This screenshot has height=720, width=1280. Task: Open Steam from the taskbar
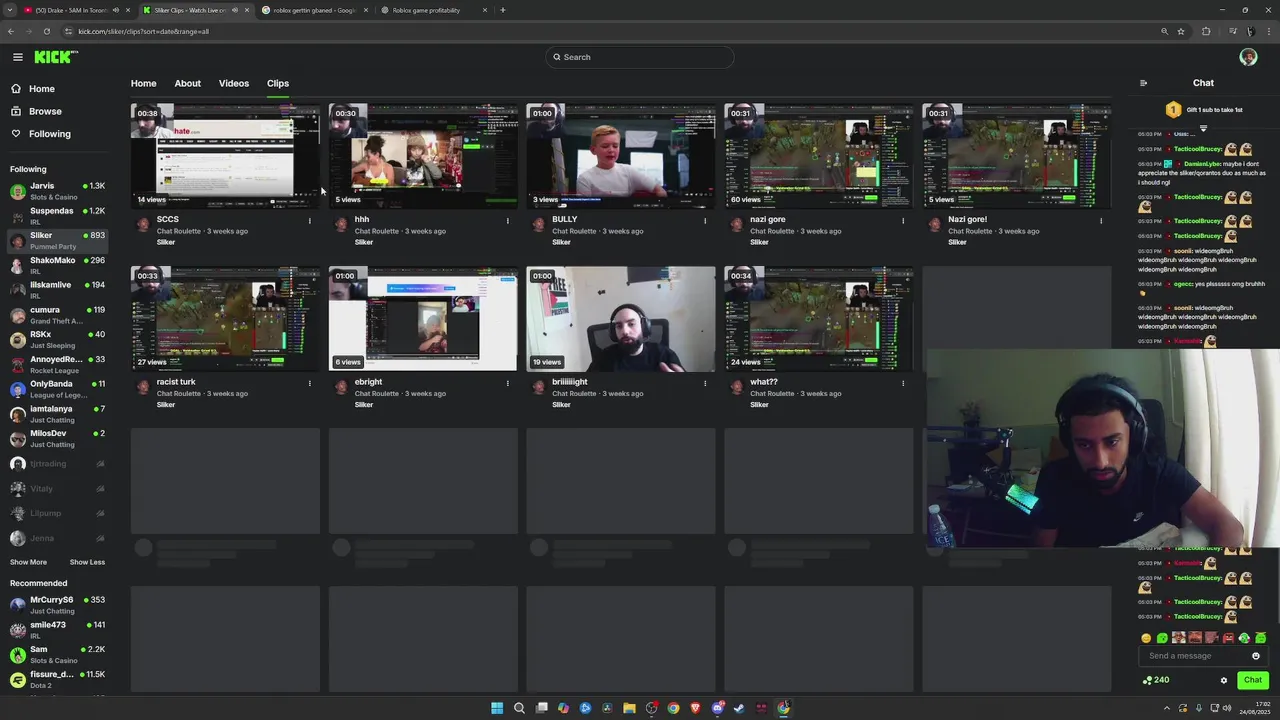[x=739, y=708]
